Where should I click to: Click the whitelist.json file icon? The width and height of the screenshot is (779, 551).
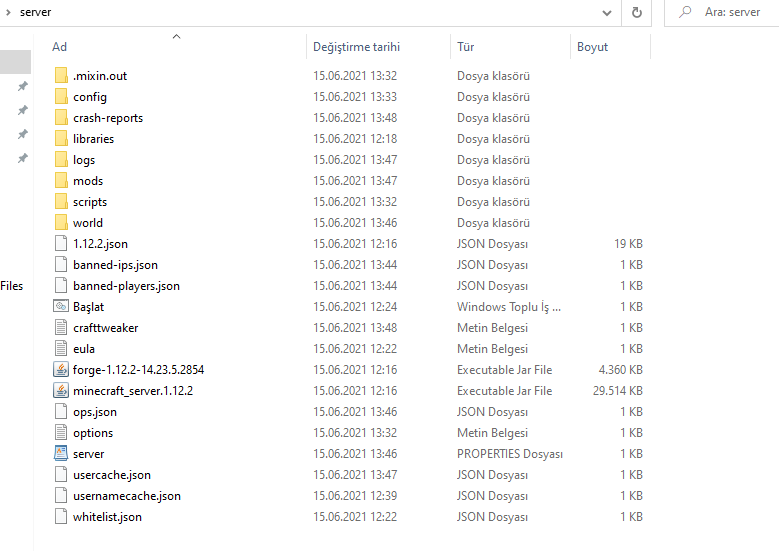pos(61,516)
